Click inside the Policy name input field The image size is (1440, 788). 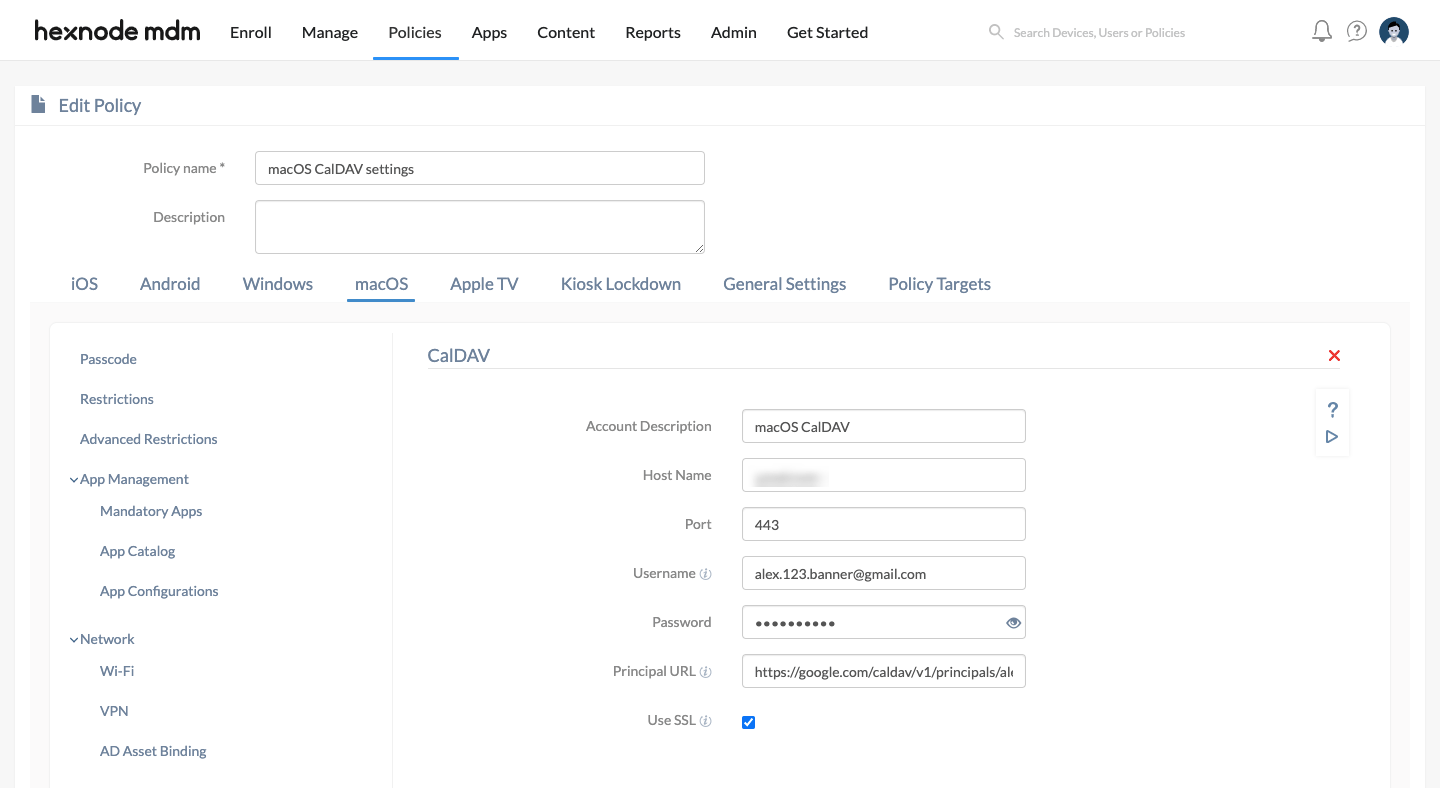coord(479,168)
